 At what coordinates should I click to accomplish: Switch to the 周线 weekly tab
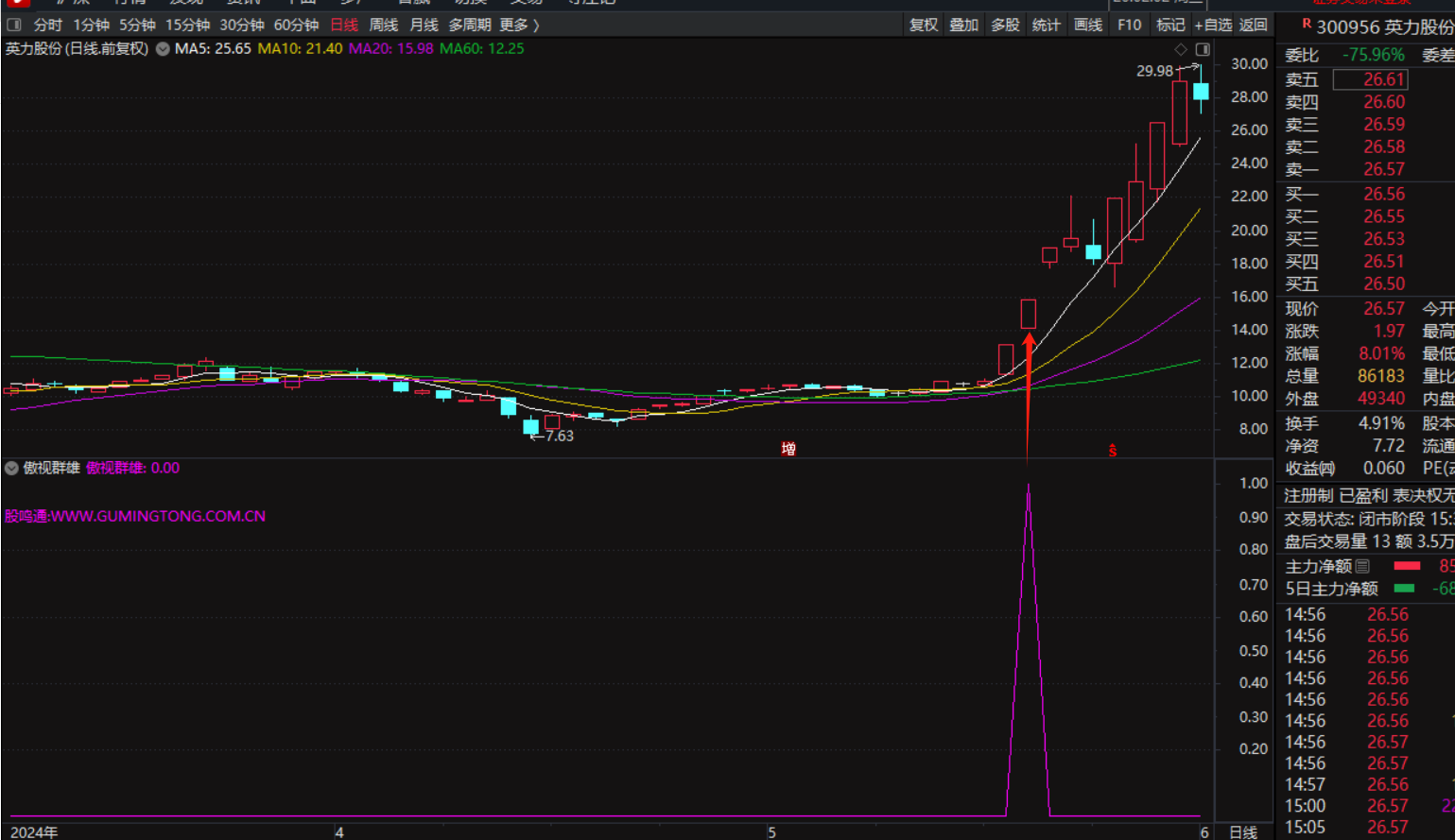click(383, 25)
